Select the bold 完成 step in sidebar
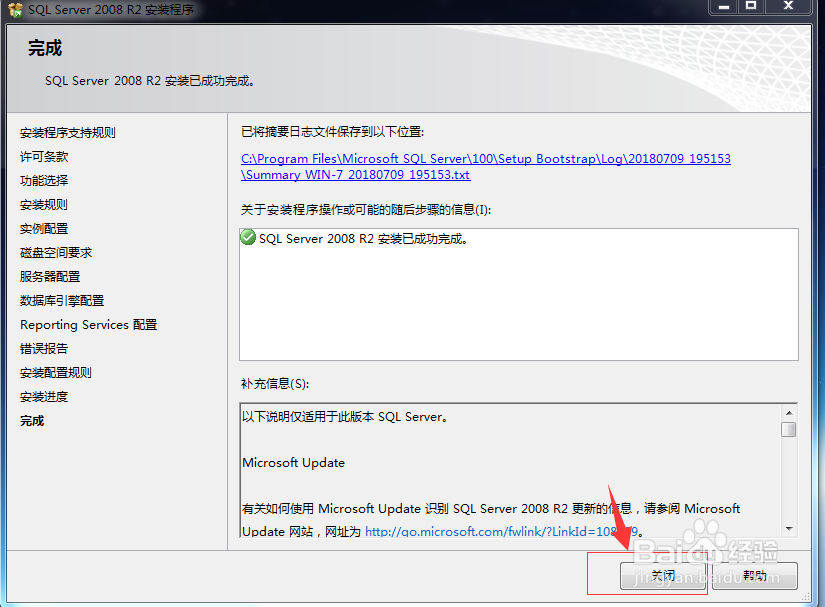Image resolution: width=825 pixels, height=607 pixels. (x=32, y=421)
